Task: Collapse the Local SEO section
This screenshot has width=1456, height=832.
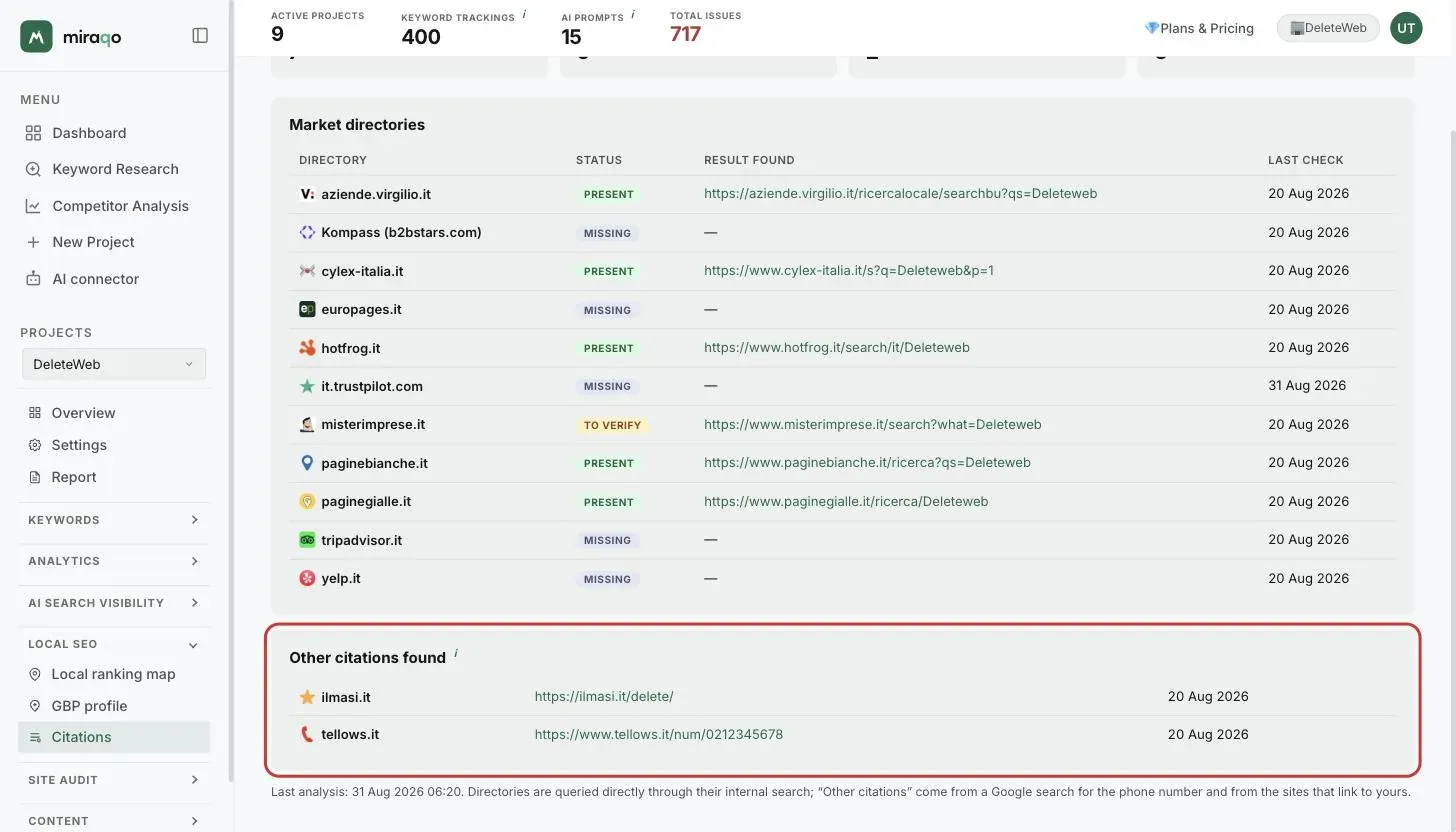Action: (x=114, y=644)
